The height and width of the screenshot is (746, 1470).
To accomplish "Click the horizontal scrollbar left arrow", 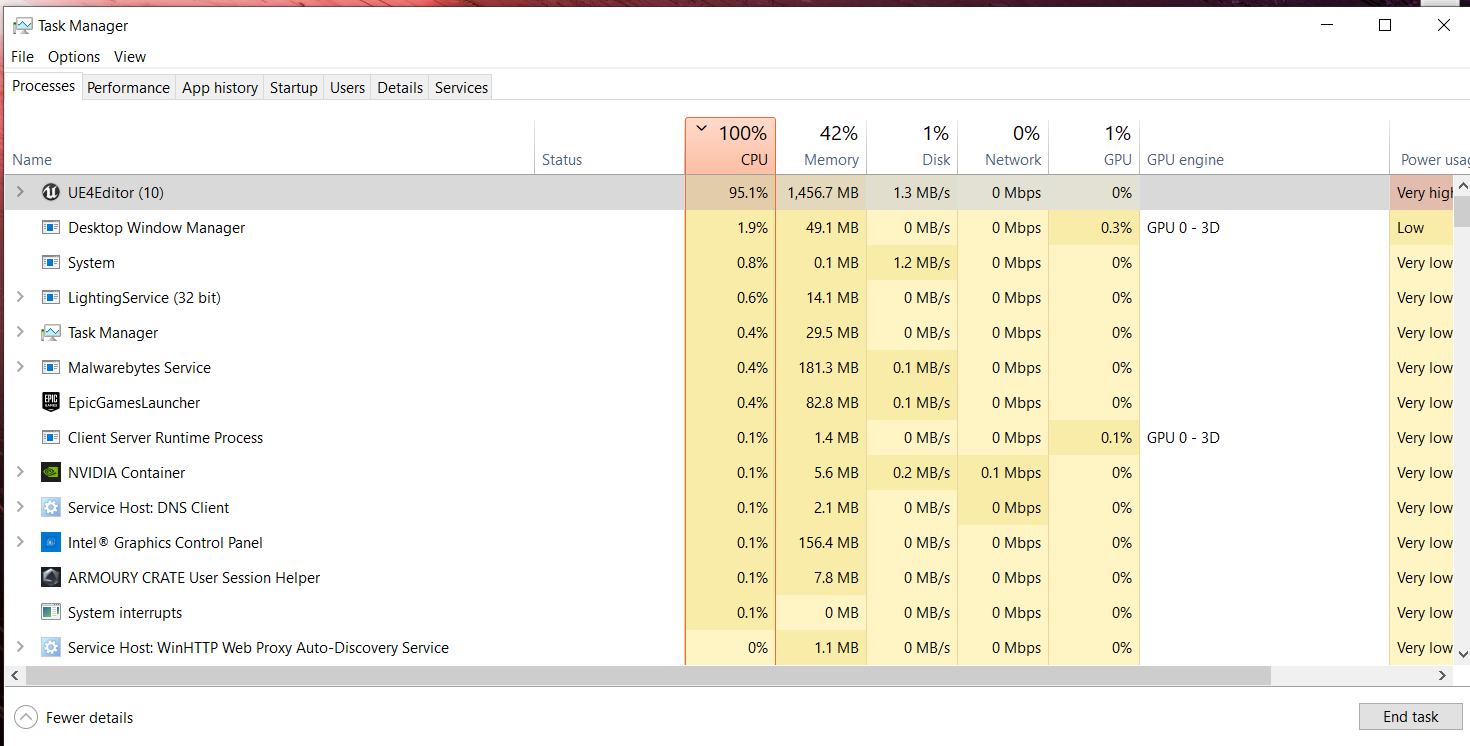I will (x=14, y=676).
